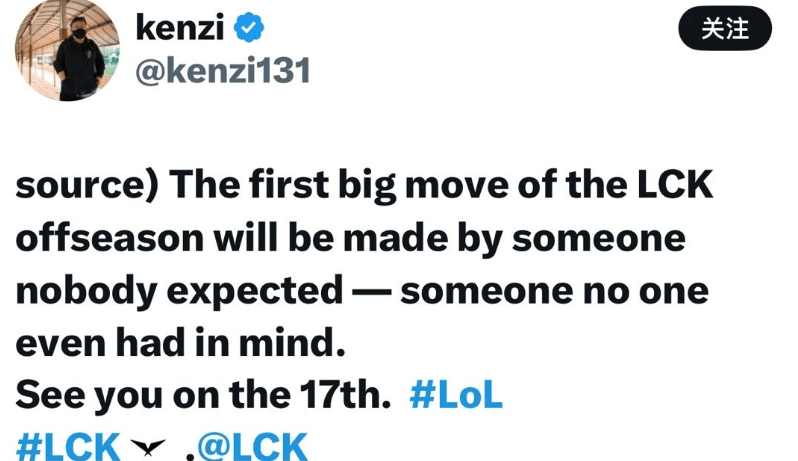Click the line "nobody expected — someone no one"
The height and width of the screenshot is (461, 798).
(x=361, y=291)
